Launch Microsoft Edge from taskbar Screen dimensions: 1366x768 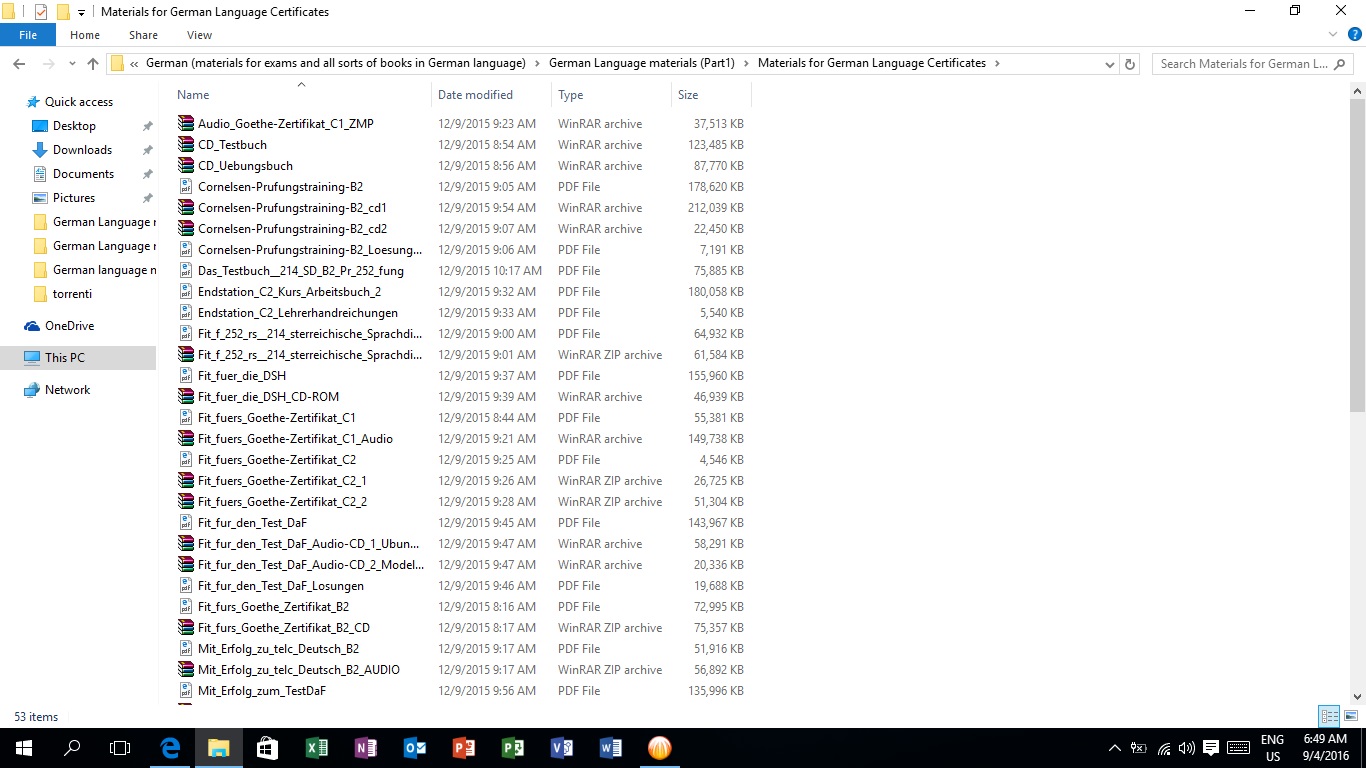[x=170, y=748]
